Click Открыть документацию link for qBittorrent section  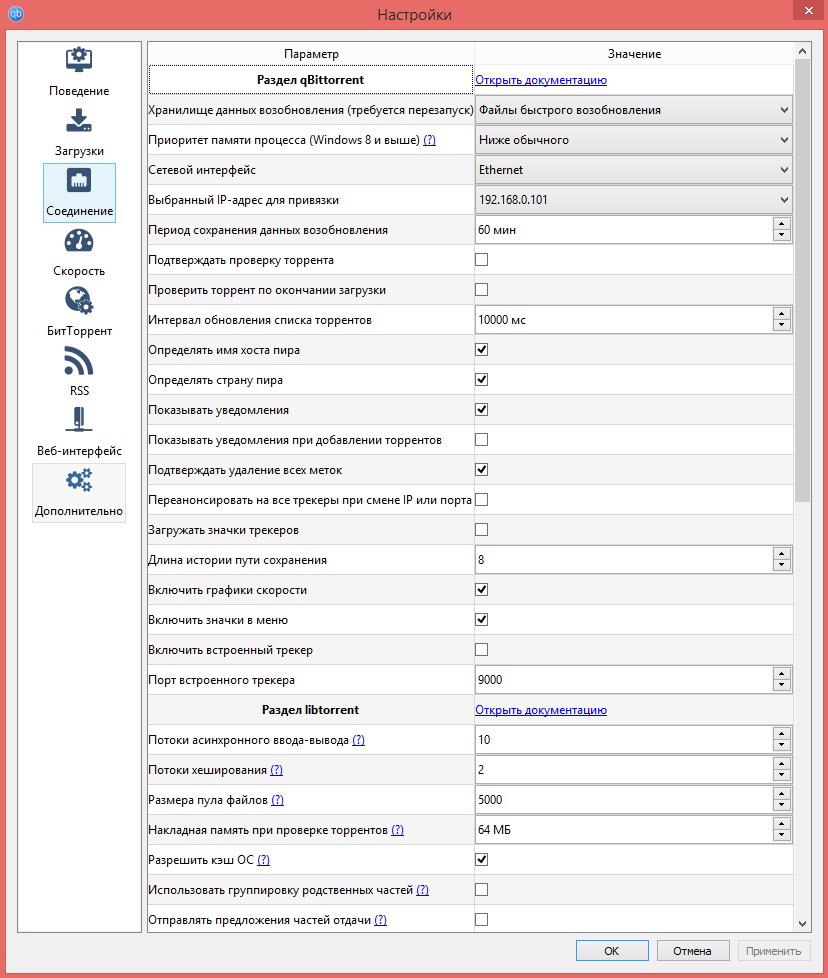tap(541, 80)
